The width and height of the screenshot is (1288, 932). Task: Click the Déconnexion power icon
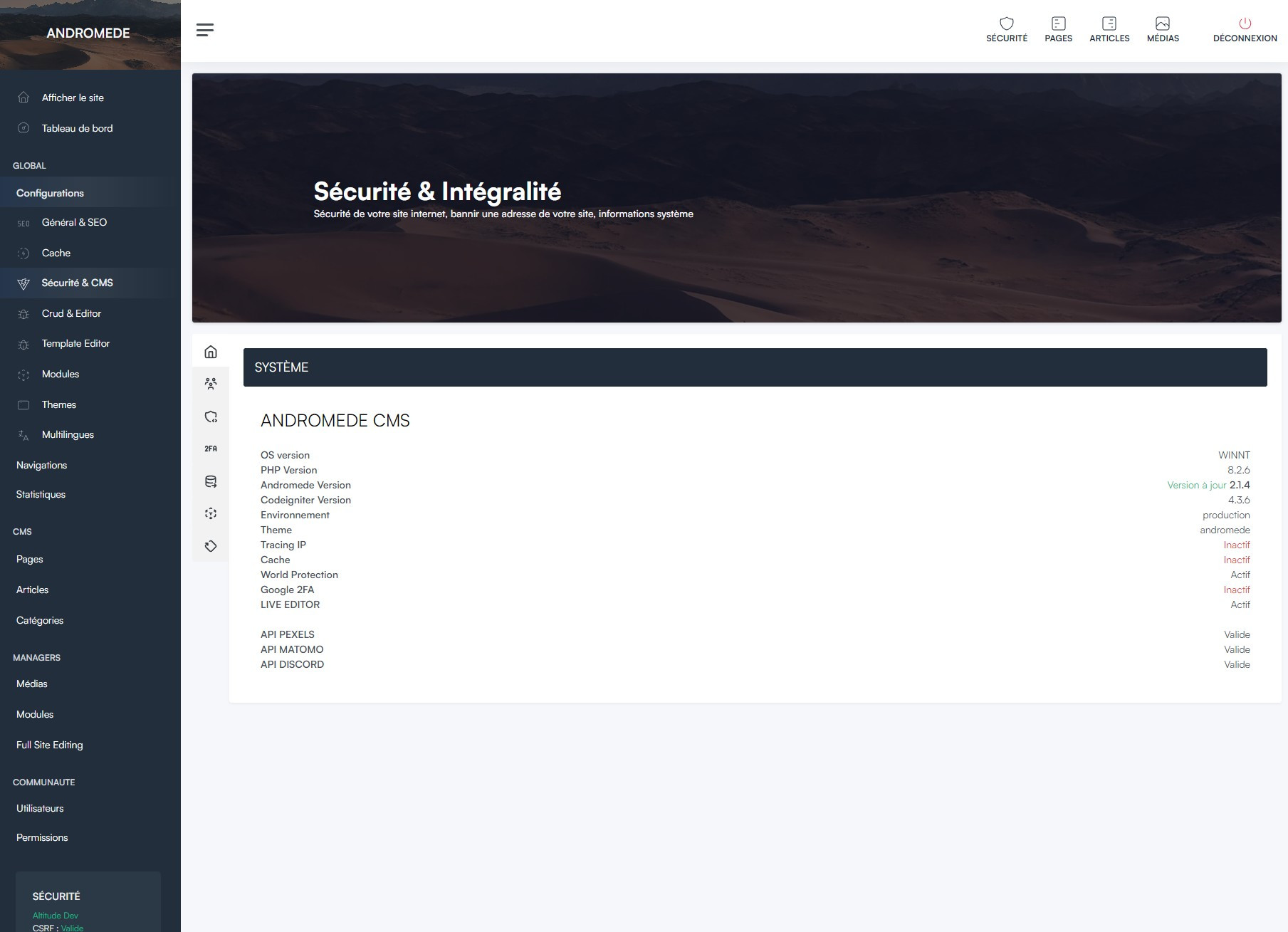1245,23
